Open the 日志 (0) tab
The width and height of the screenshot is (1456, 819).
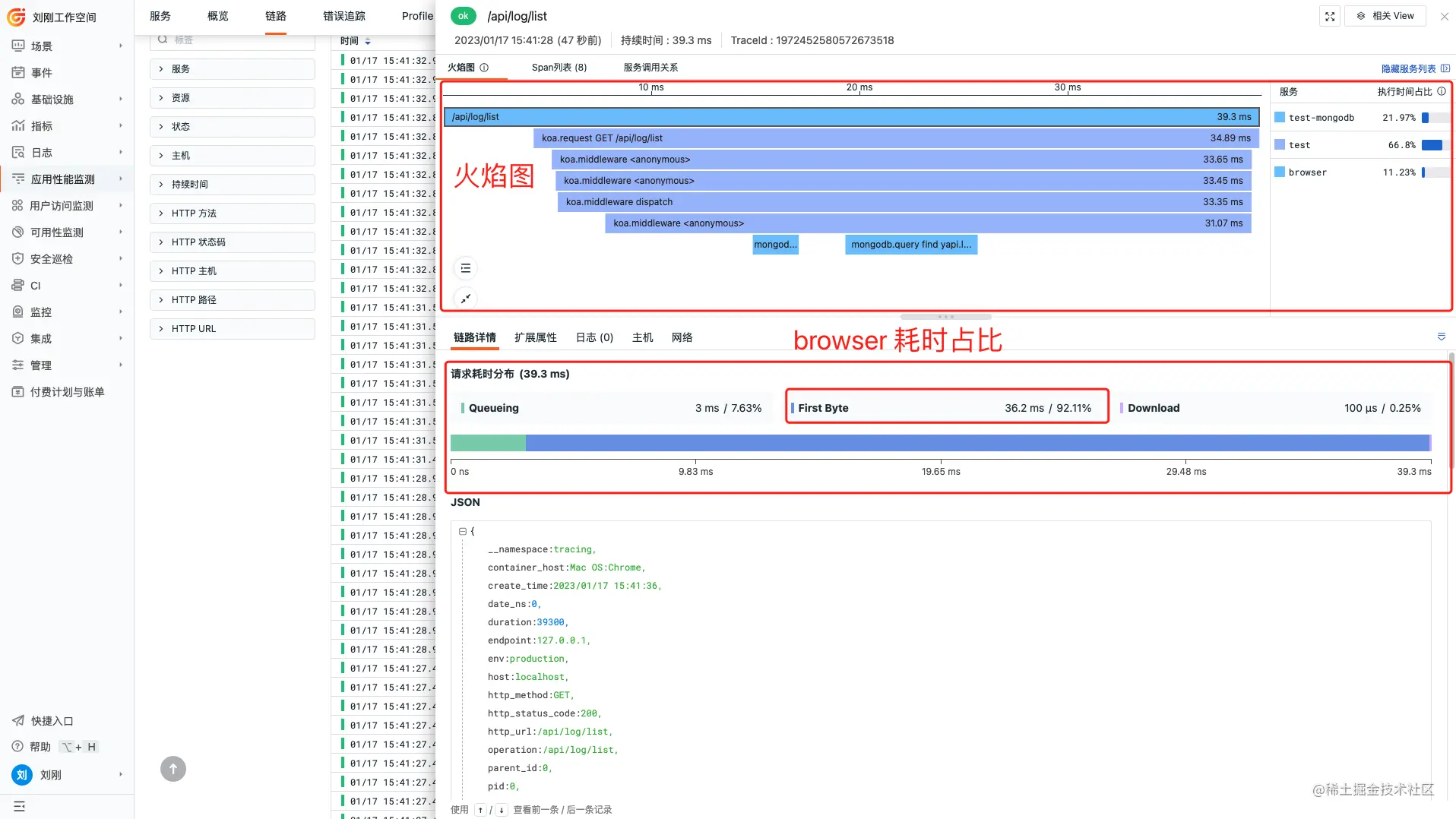point(594,337)
